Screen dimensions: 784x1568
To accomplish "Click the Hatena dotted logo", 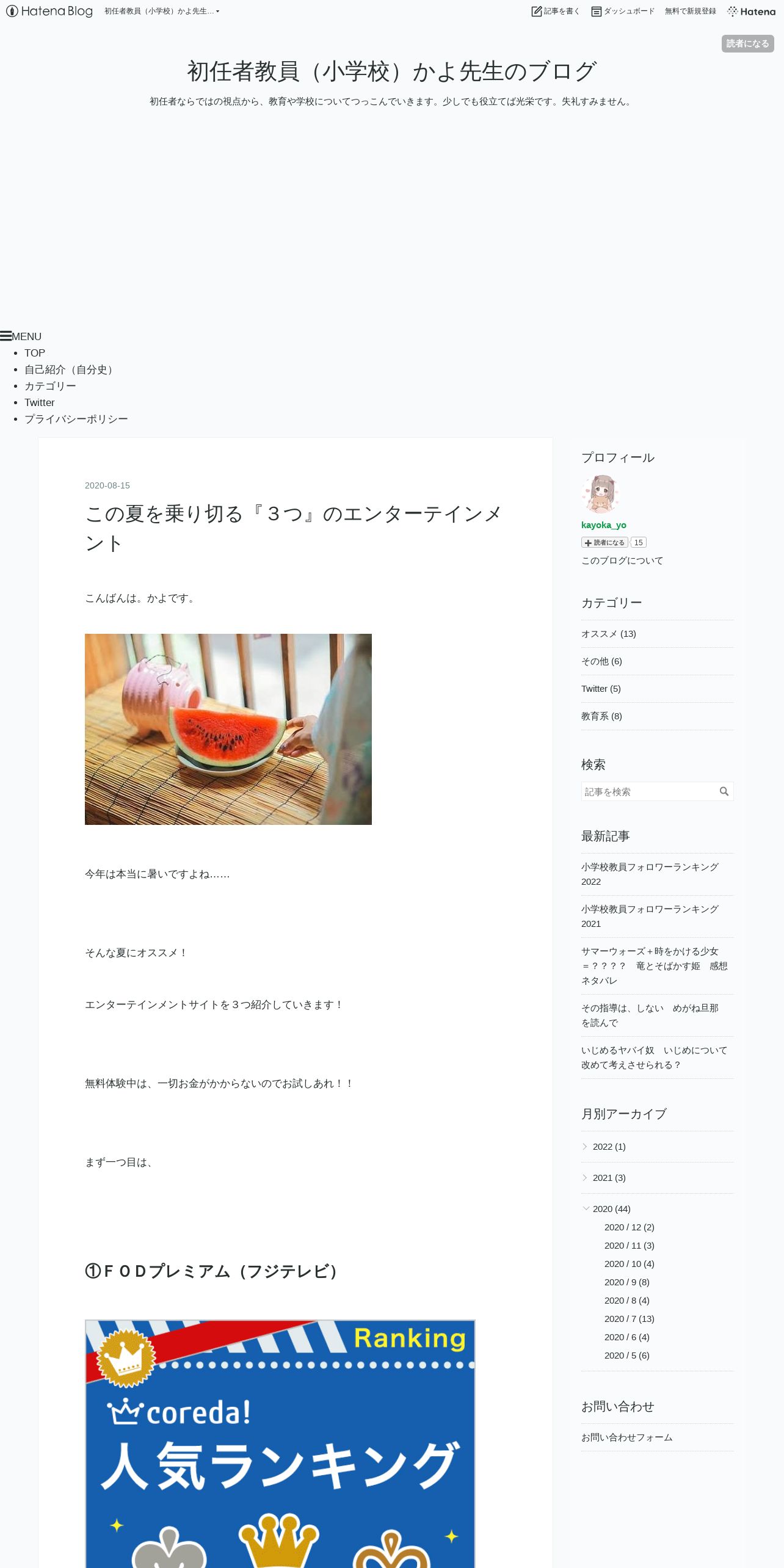I will [733, 11].
